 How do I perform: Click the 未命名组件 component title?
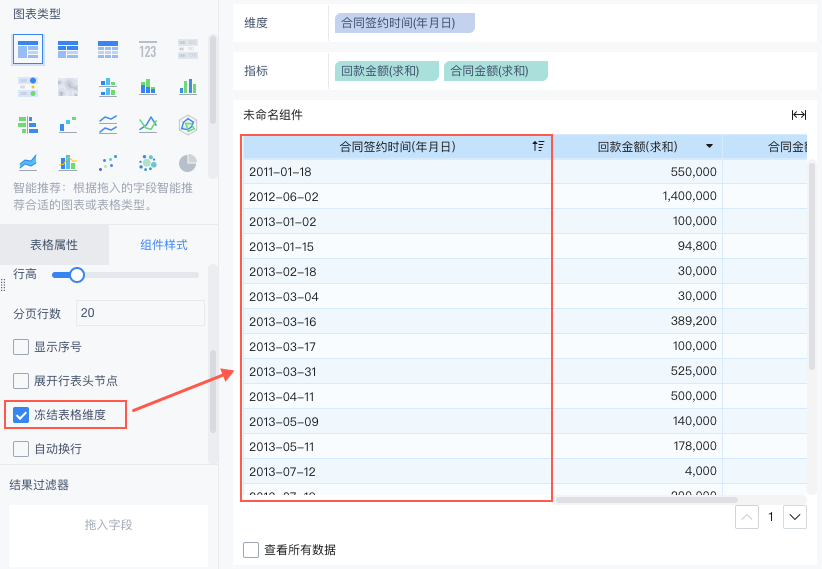[273, 115]
